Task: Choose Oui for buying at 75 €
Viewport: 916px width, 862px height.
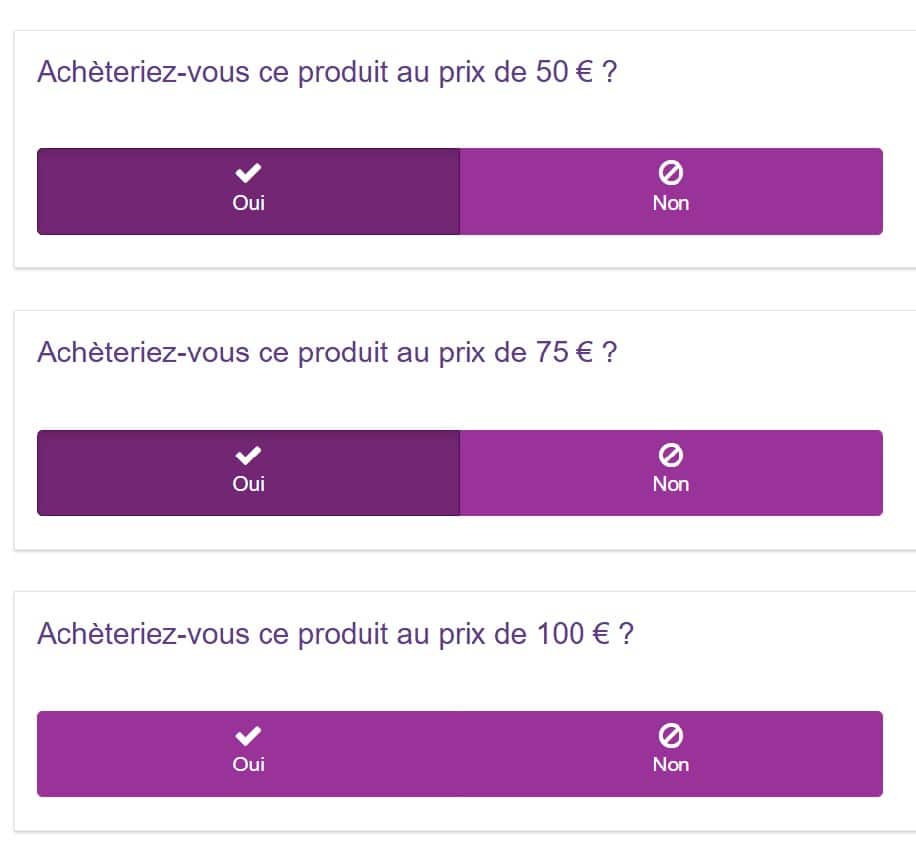Action: point(248,473)
